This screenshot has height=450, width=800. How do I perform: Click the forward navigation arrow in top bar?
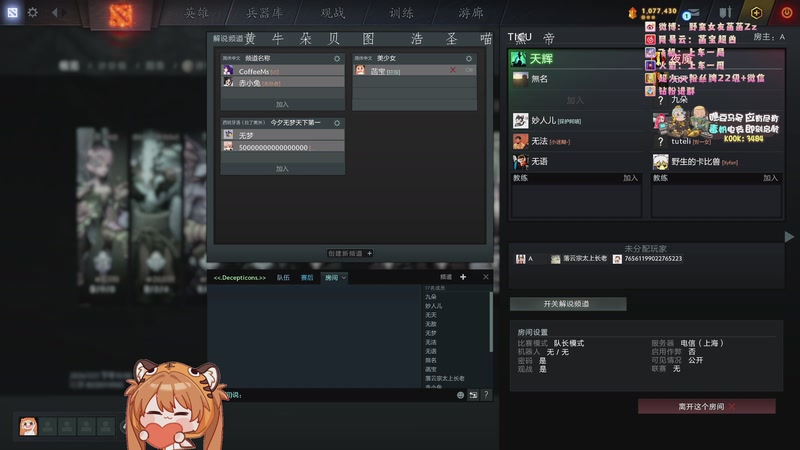64,12
